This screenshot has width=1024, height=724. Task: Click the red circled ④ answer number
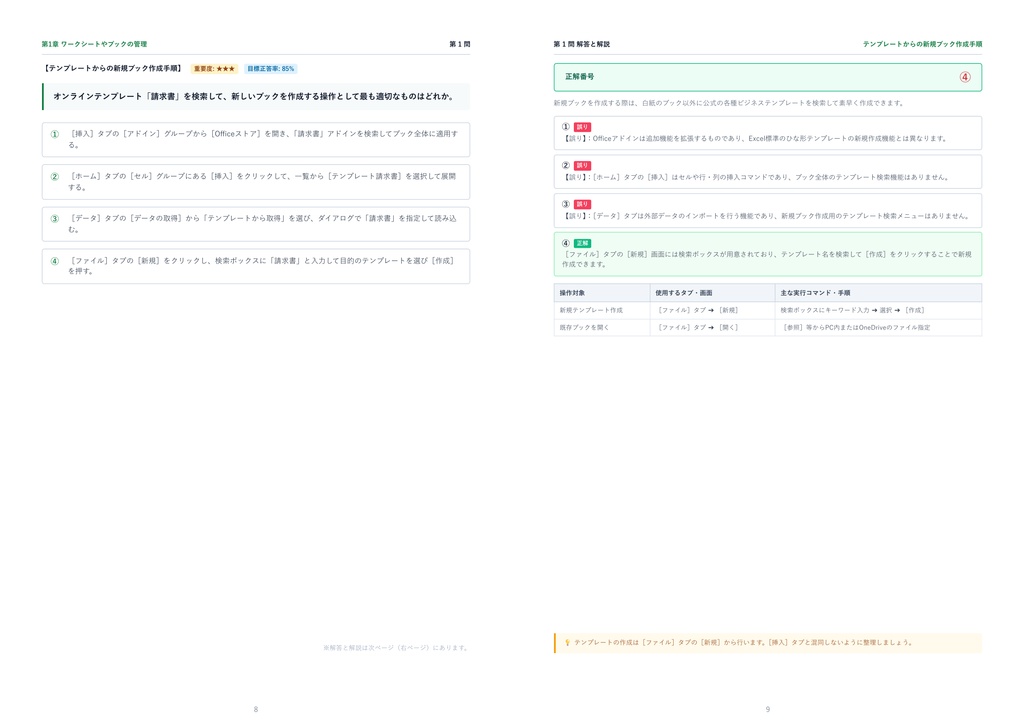tap(965, 77)
